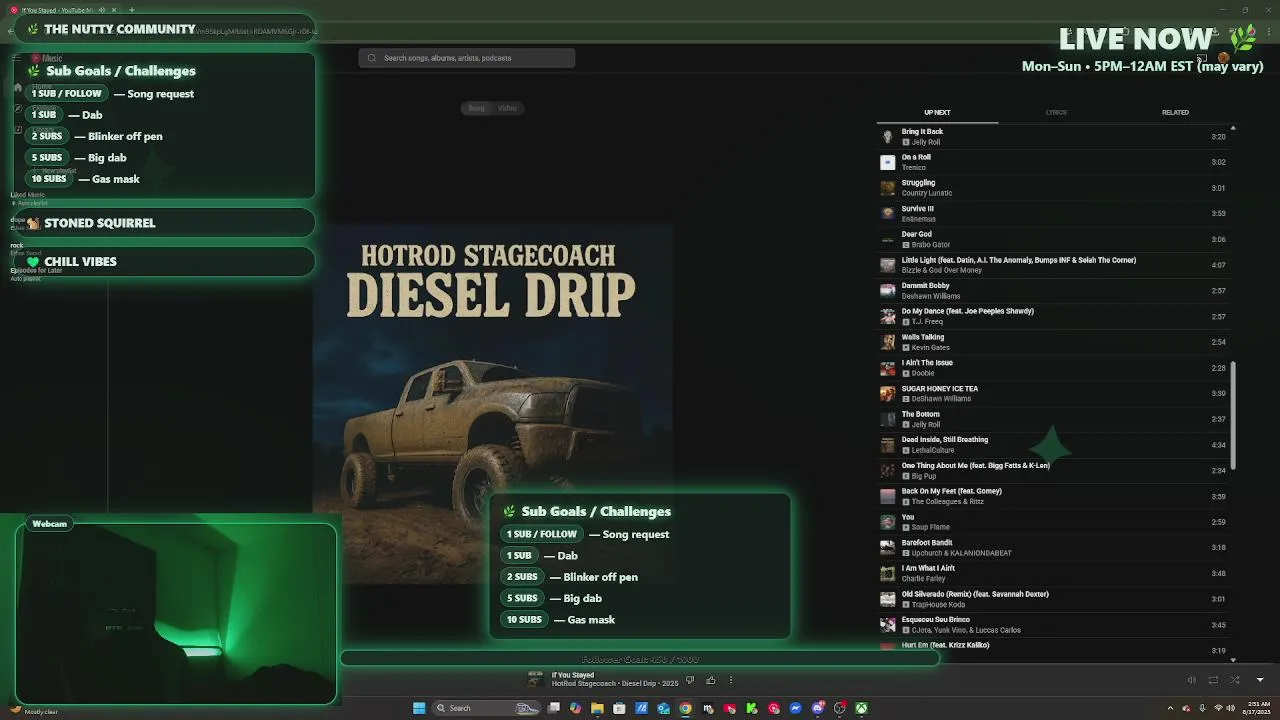
Task: Mute the YouTube Music browser tab
Action: point(102,10)
